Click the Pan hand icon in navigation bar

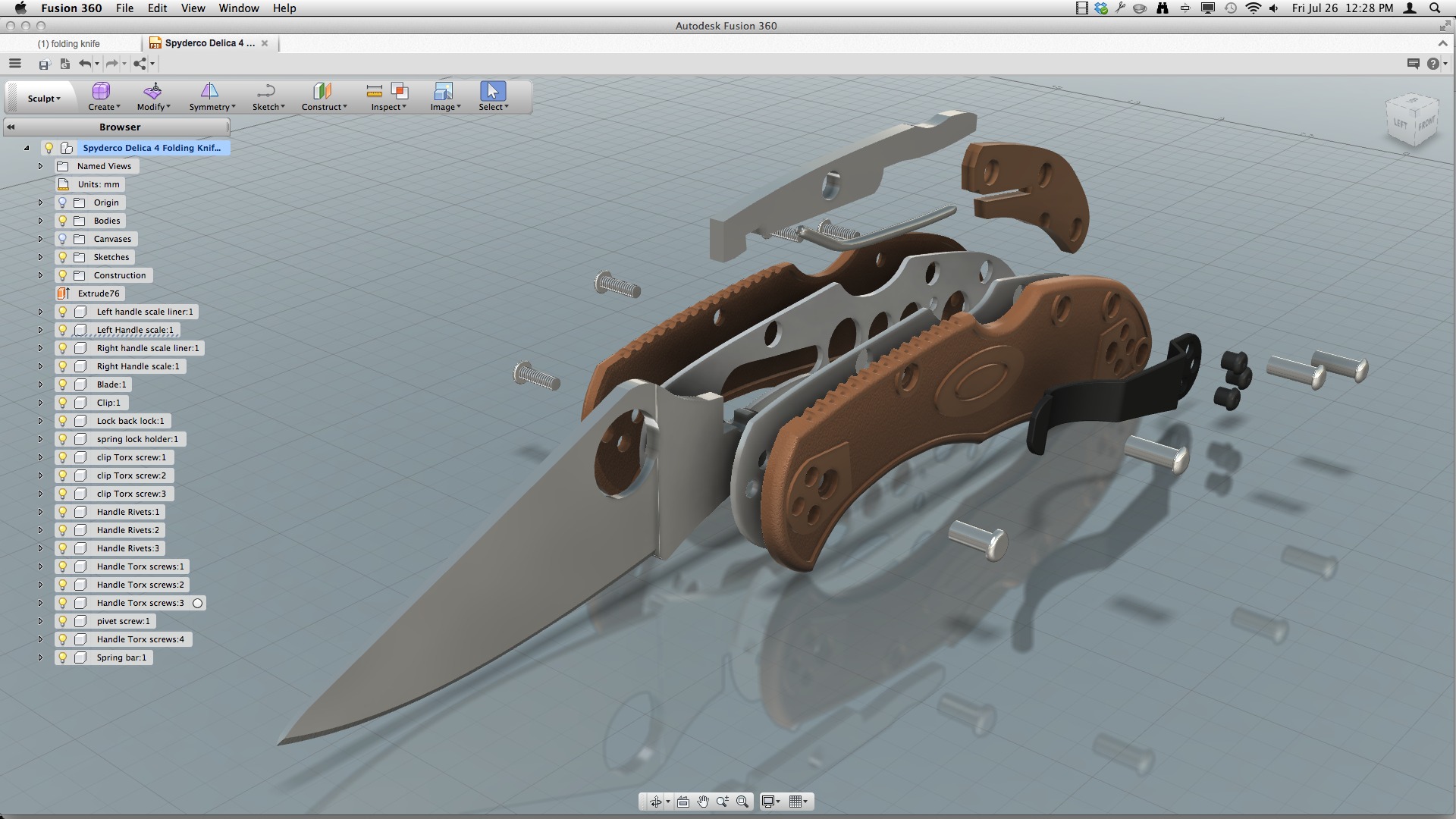point(703,802)
